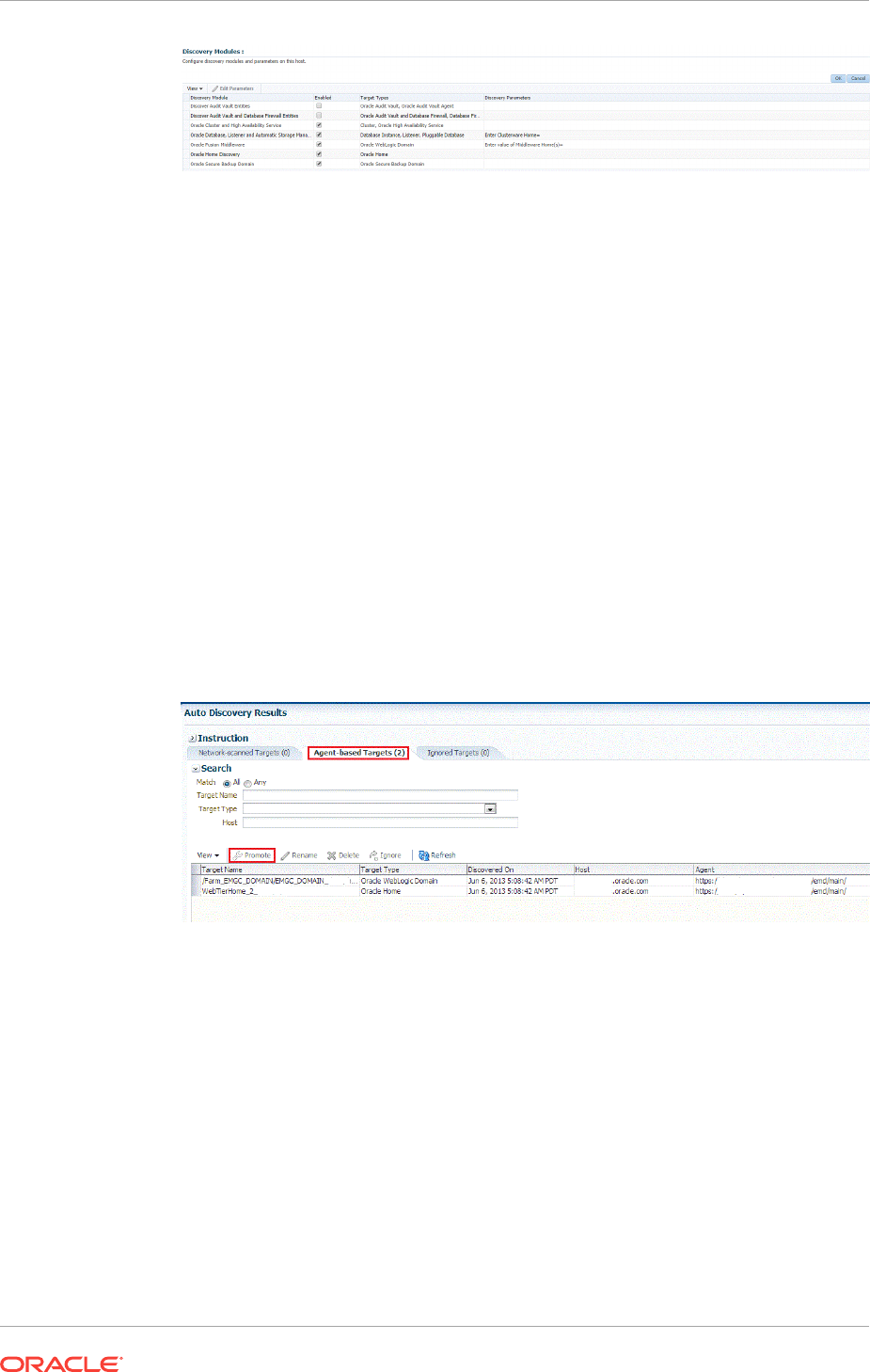Select the Oracle Fusion Middleware module row

[x=526, y=145]
